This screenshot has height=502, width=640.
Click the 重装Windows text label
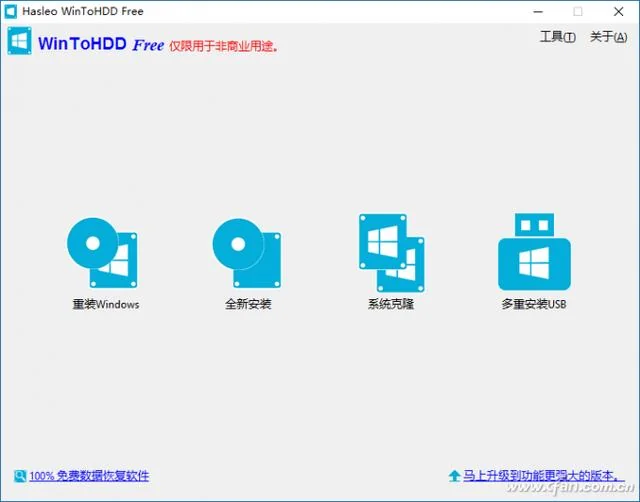tap(106, 304)
